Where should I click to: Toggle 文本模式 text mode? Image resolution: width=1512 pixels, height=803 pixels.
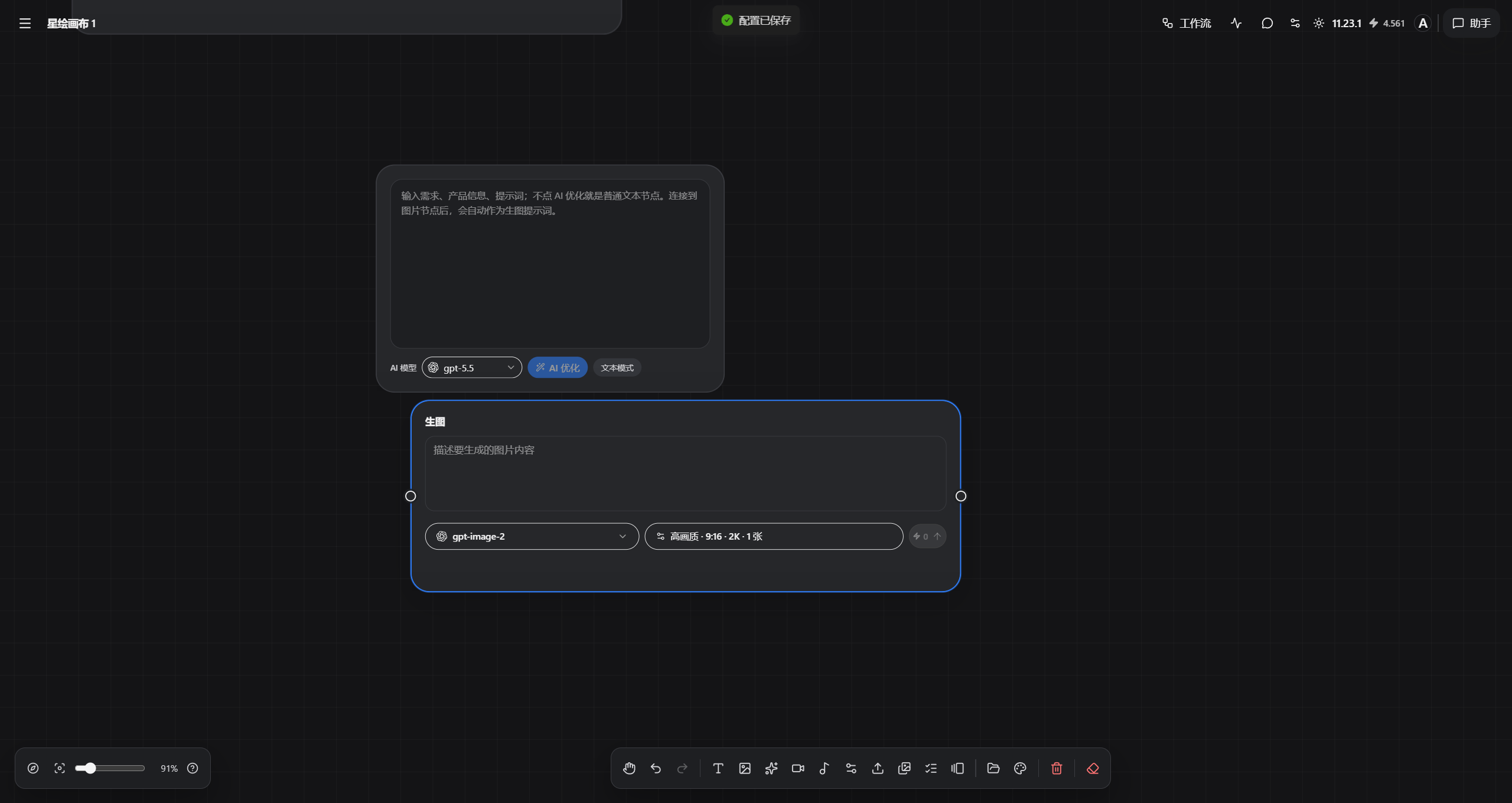coord(617,368)
